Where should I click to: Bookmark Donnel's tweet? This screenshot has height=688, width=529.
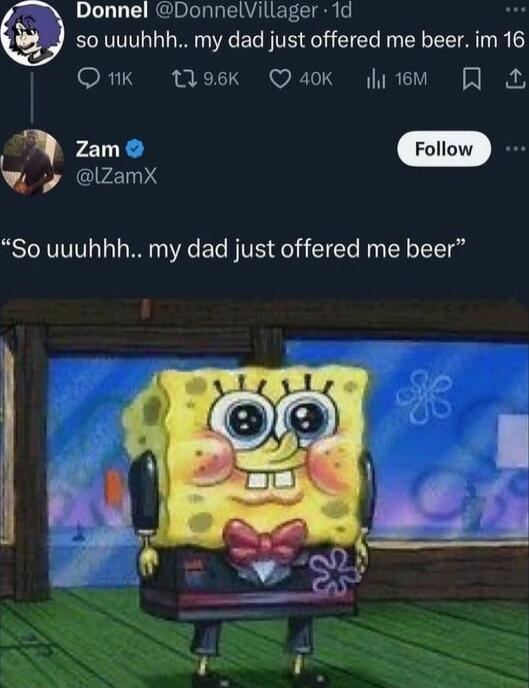coord(471,79)
